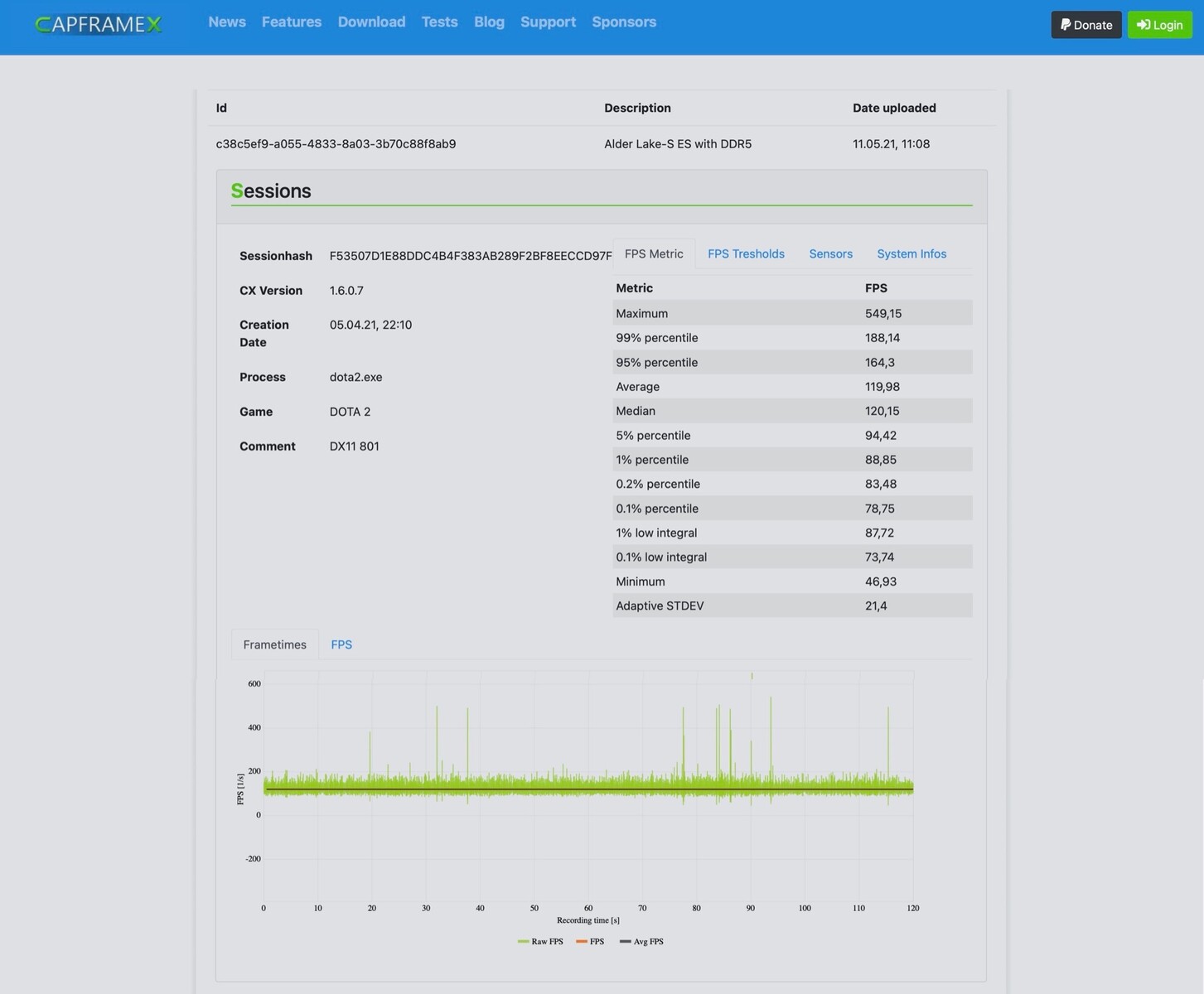
Task: Click the game name DOTA 2
Action: click(350, 412)
